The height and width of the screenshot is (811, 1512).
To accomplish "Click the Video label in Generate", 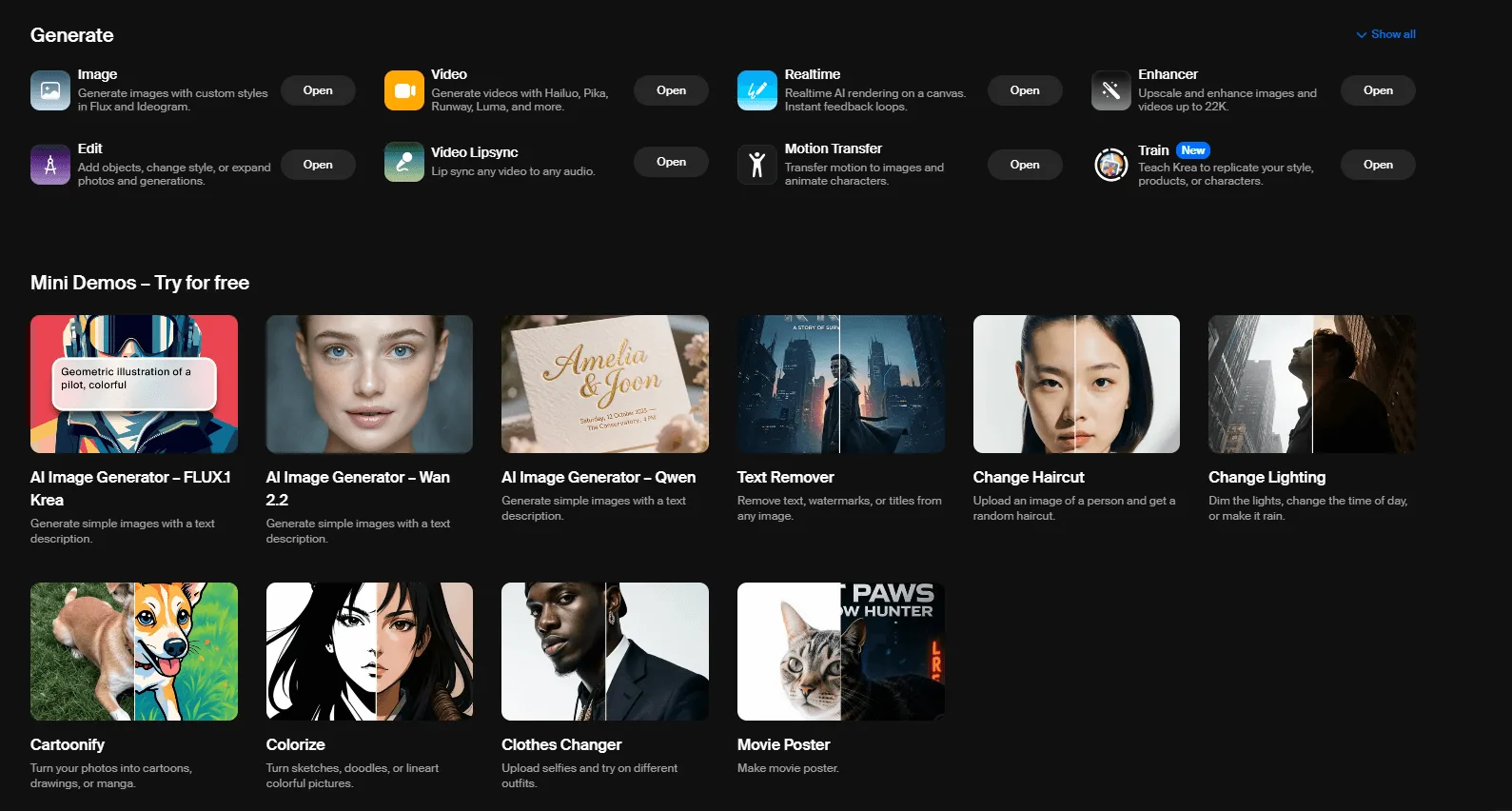I will coord(449,74).
